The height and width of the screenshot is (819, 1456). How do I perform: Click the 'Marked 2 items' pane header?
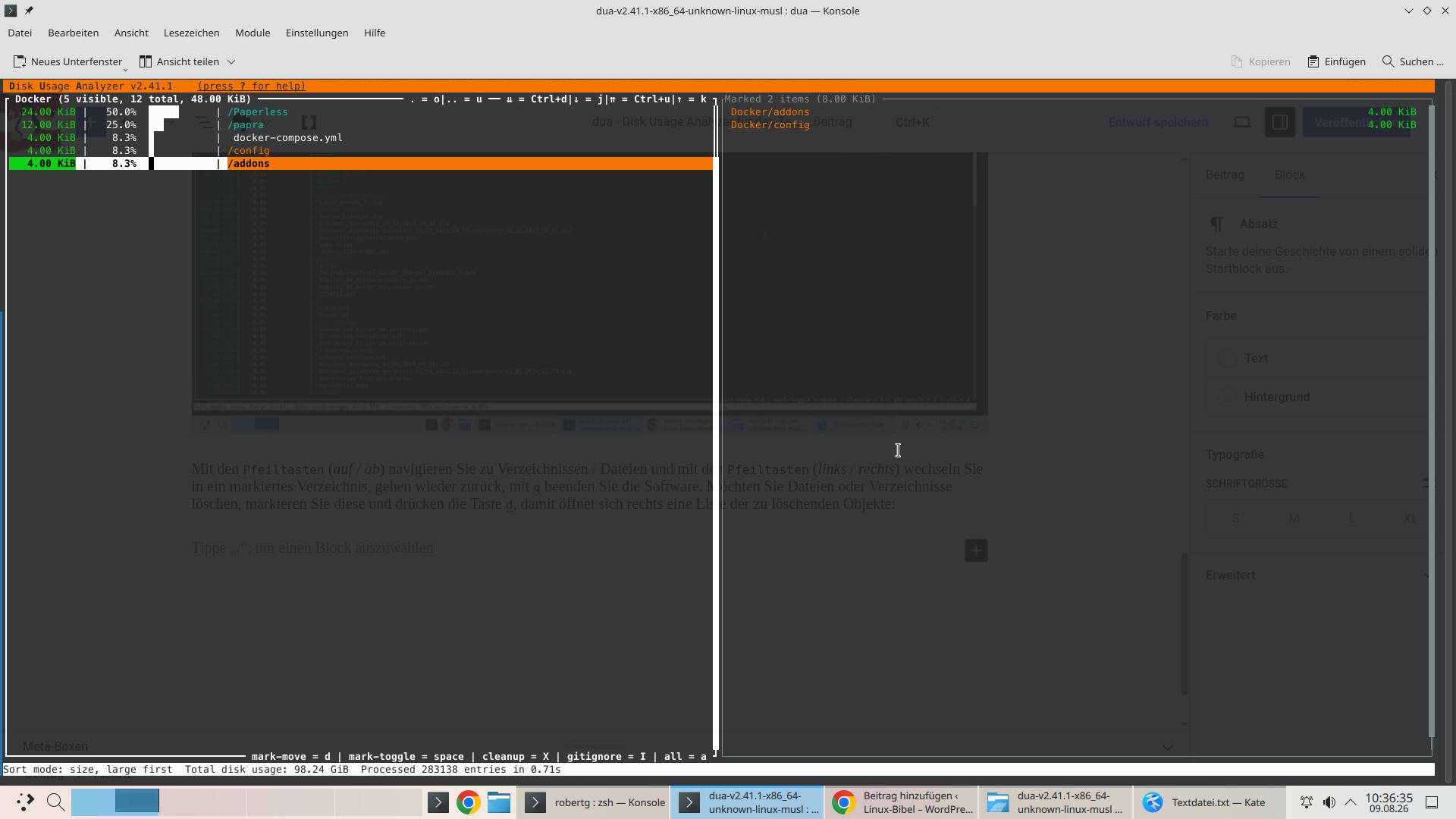pyautogui.click(x=800, y=99)
